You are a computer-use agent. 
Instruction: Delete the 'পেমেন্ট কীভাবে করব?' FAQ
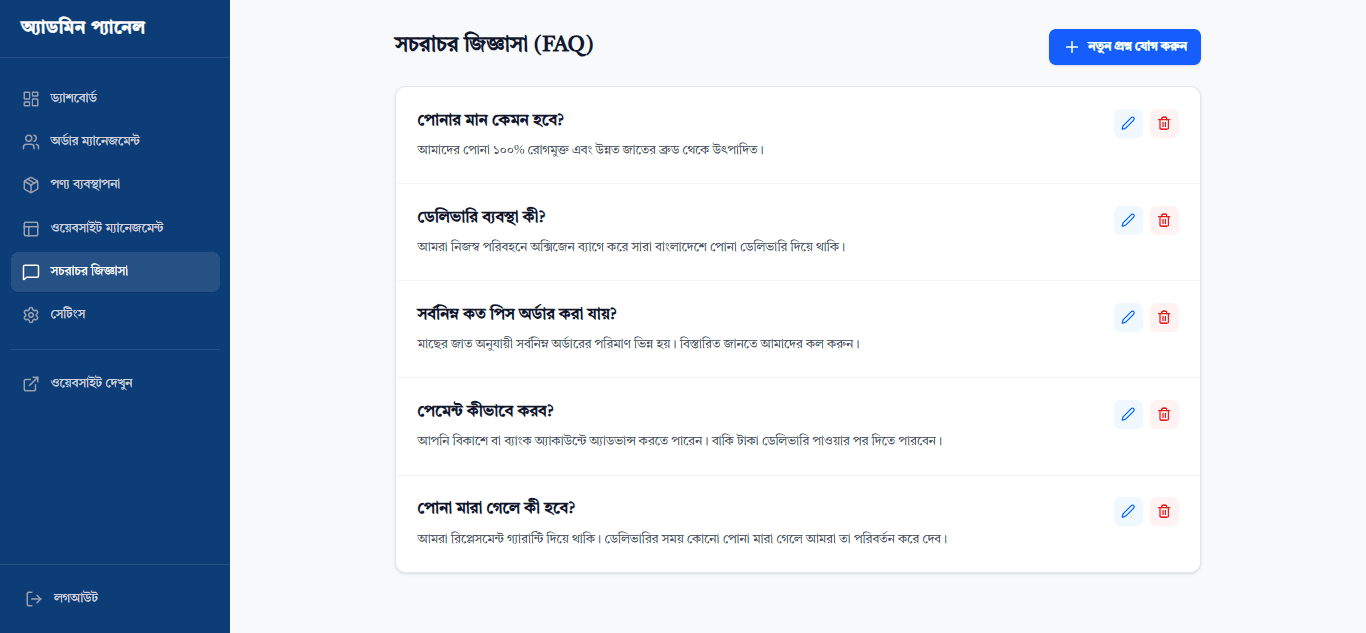(1164, 414)
